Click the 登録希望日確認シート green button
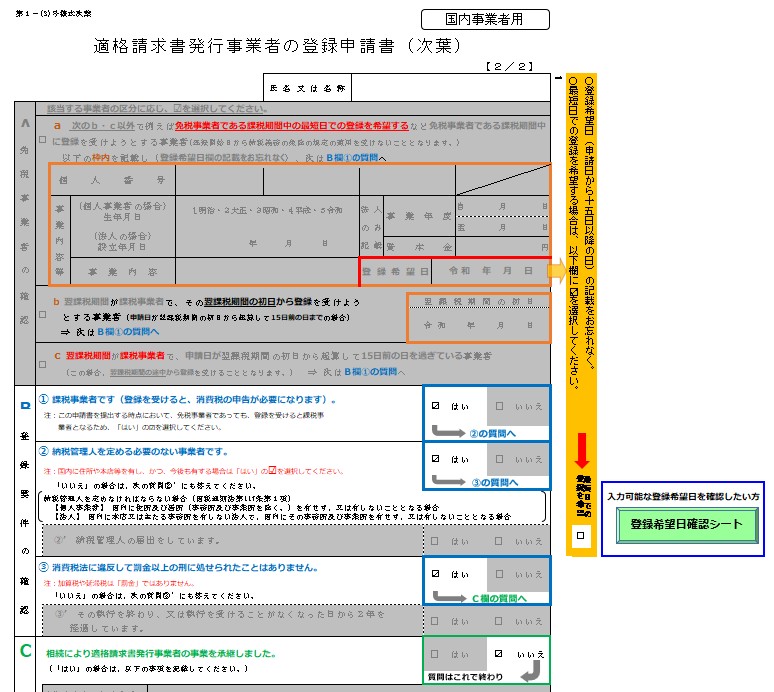The image size is (774, 692). point(687,524)
